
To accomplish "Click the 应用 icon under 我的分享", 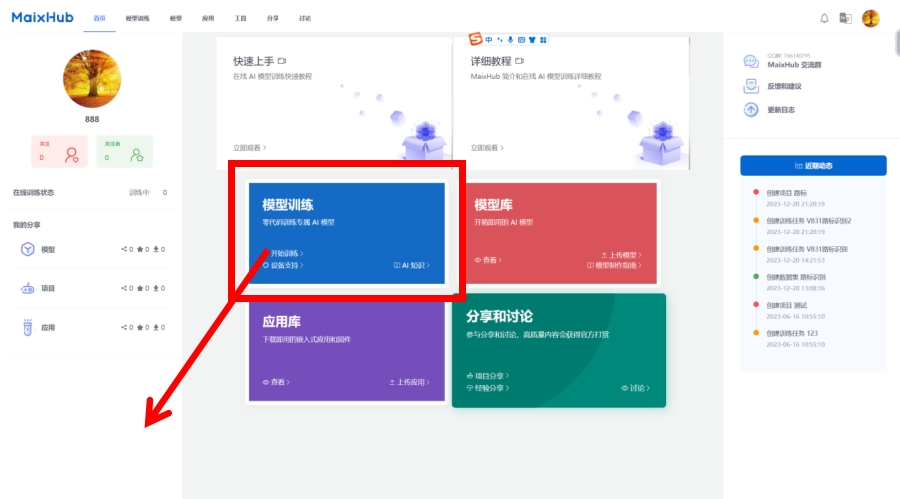I will pyautogui.click(x=28, y=327).
